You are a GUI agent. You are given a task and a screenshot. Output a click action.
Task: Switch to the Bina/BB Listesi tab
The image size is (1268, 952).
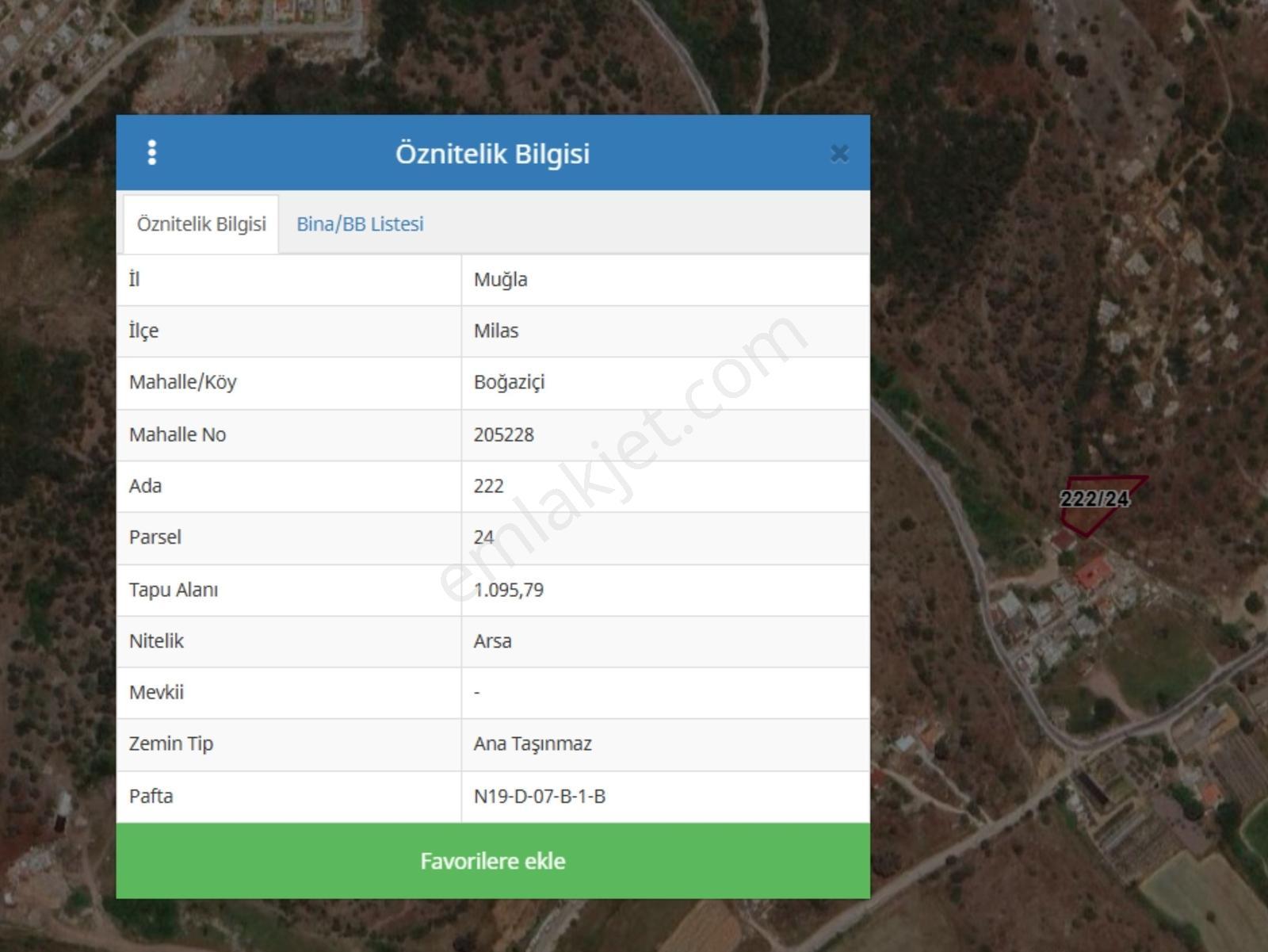pos(360,224)
